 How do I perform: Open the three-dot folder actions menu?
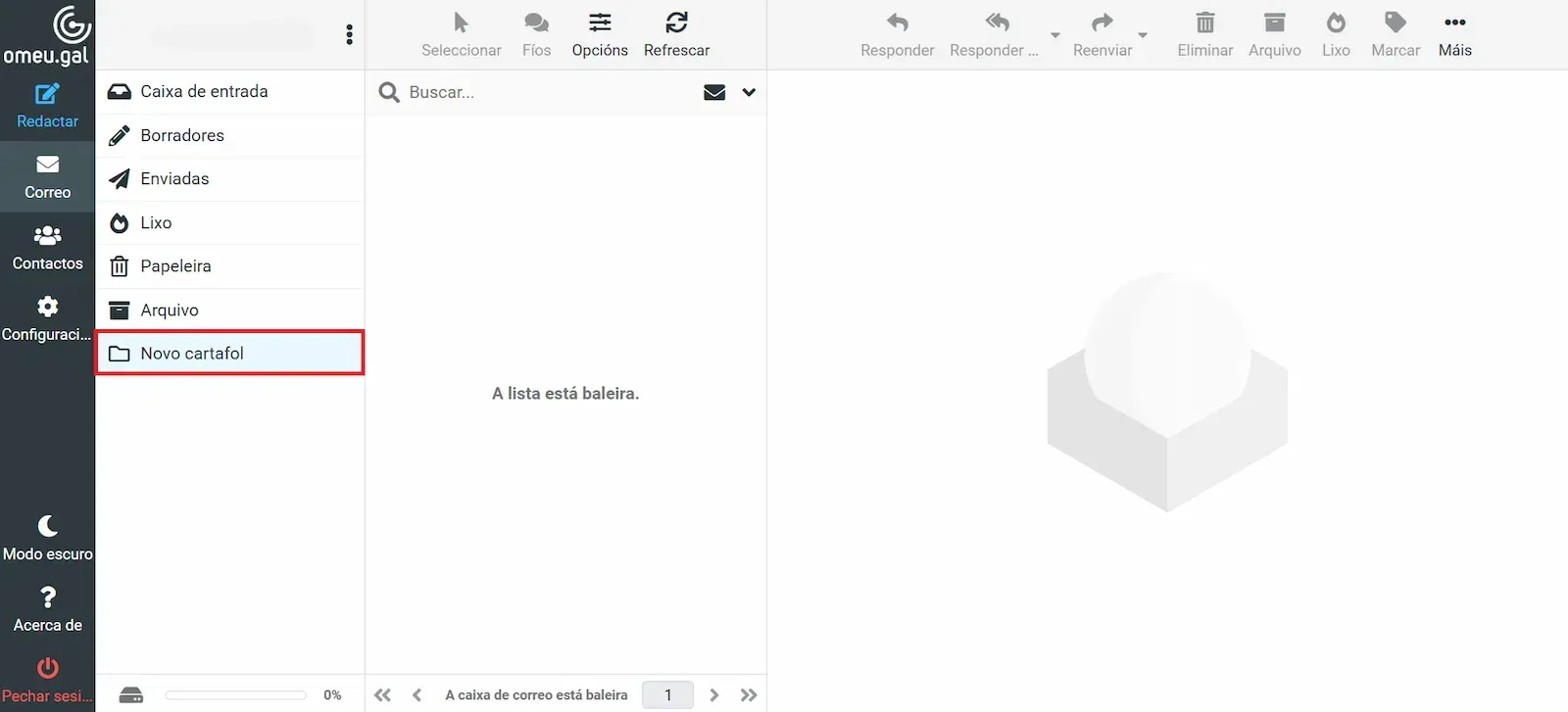coord(349,35)
